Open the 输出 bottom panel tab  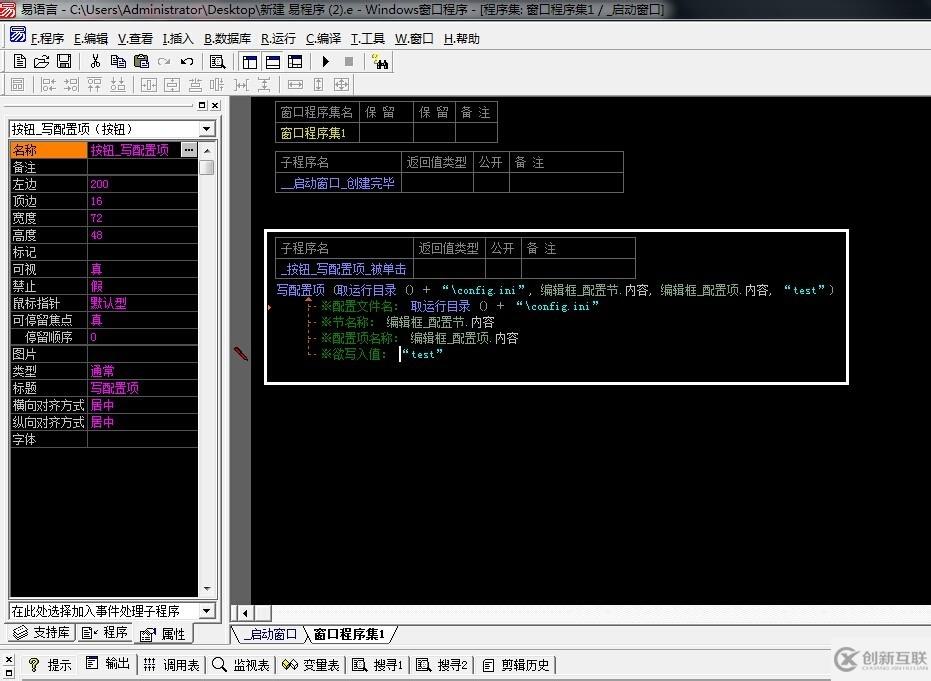tap(107, 664)
